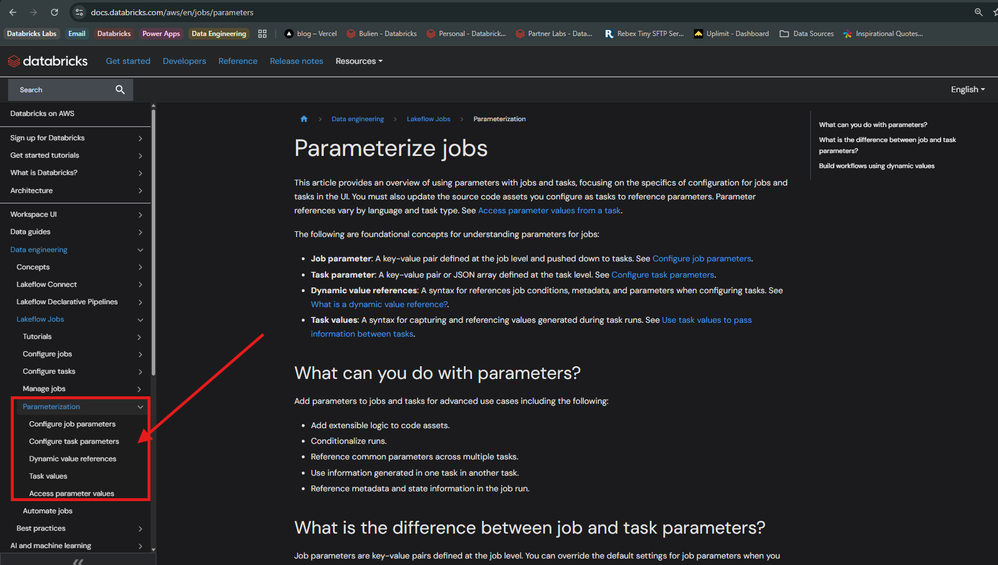
Task: Collapse the Parameterization tree section
Action: click(140, 407)
